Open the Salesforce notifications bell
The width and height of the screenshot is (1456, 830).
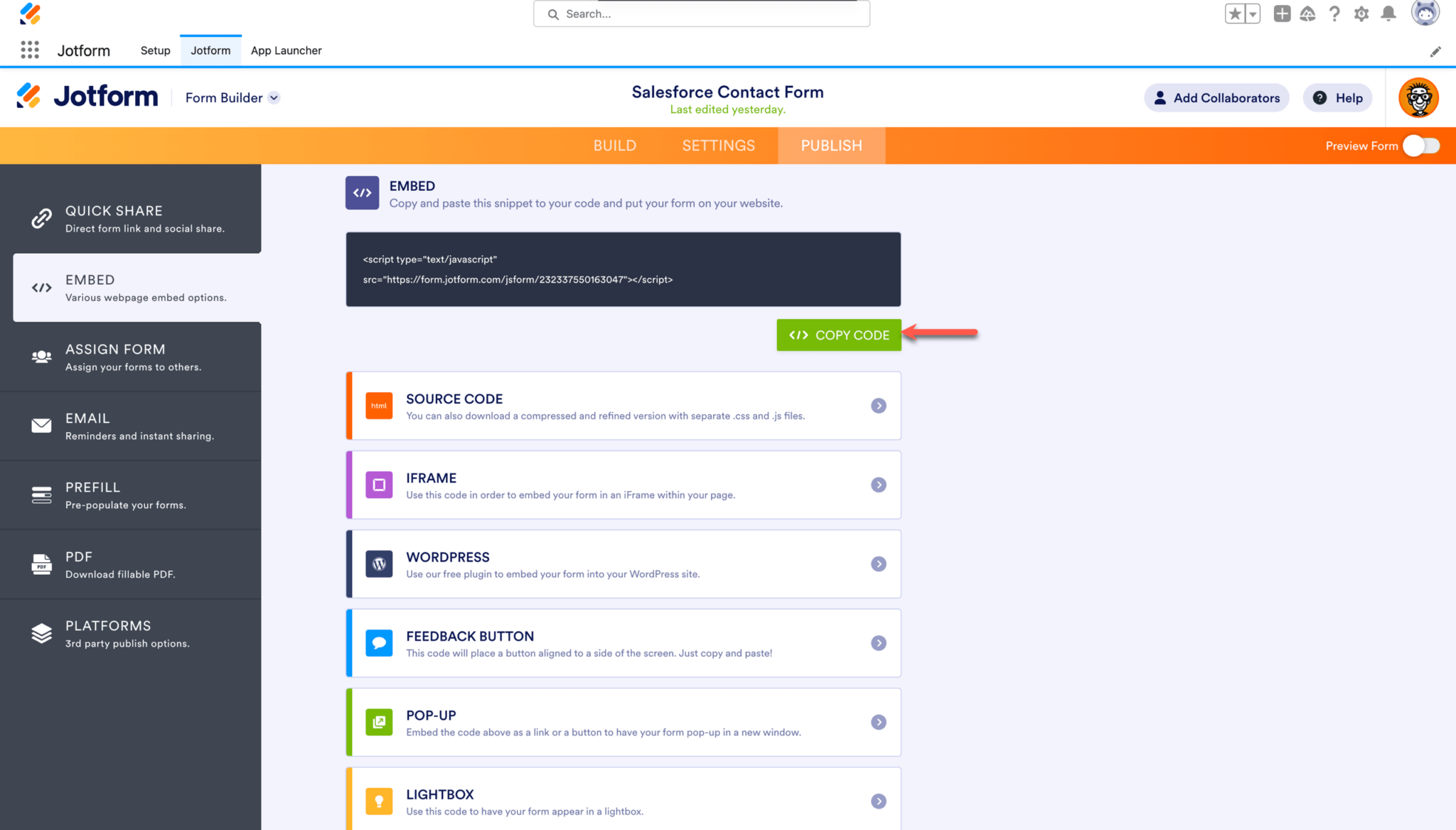[x=1388, y=14]
